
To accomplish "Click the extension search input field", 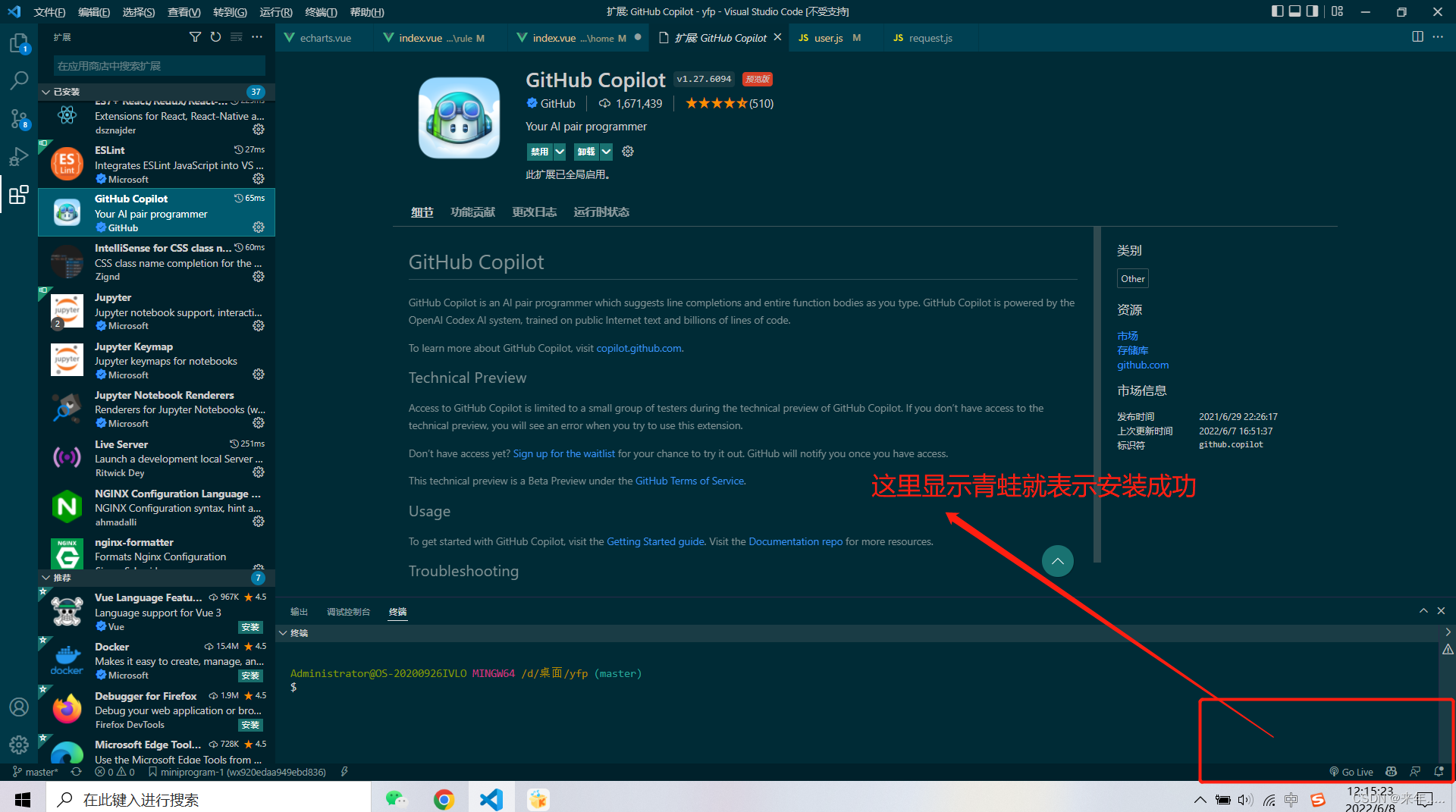I will click(159, 66).
